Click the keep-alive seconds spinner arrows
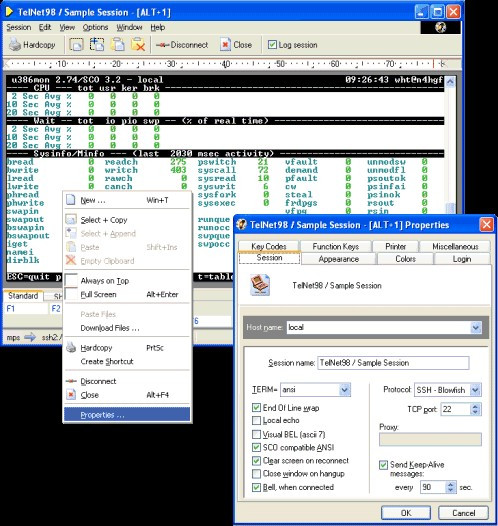Image resolution: width=498 pixels, height=526 pixels. (x=450, y=487)
